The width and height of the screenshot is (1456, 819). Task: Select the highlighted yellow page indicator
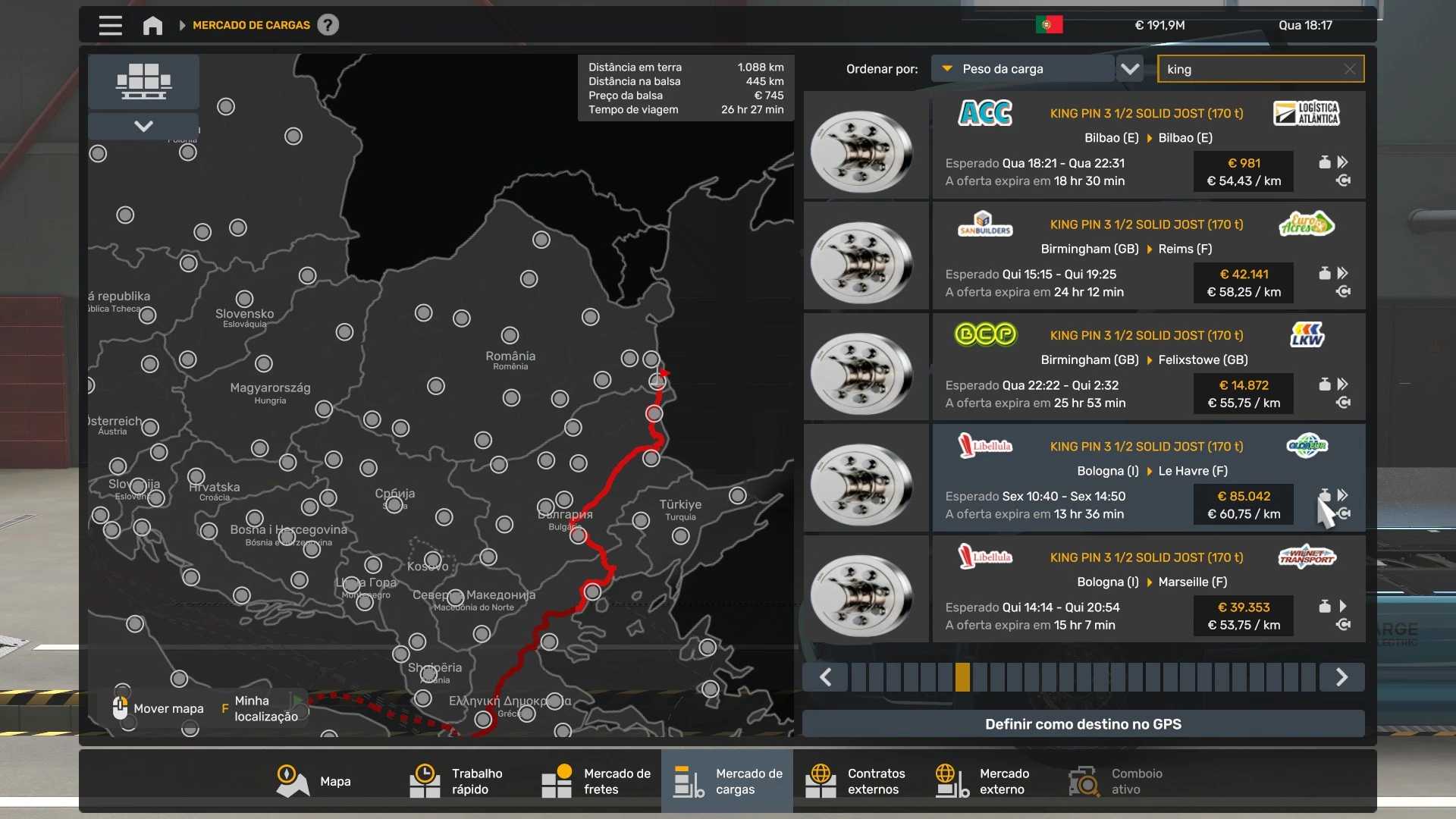962,676
